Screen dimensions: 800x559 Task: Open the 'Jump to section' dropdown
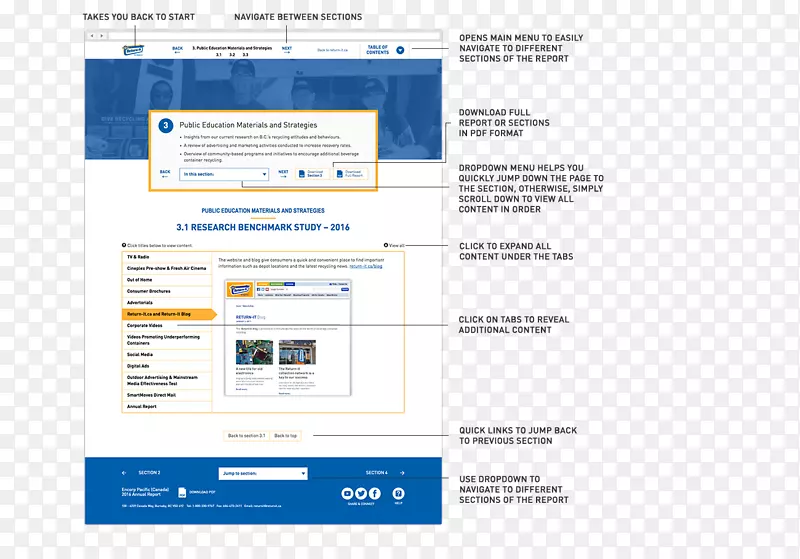click(x=263, y=473)
